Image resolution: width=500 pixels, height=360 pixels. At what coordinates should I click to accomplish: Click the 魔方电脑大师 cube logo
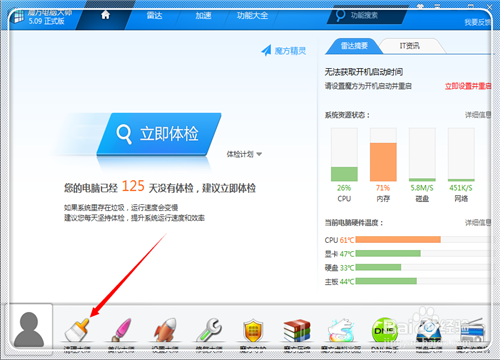coord(17,17)
